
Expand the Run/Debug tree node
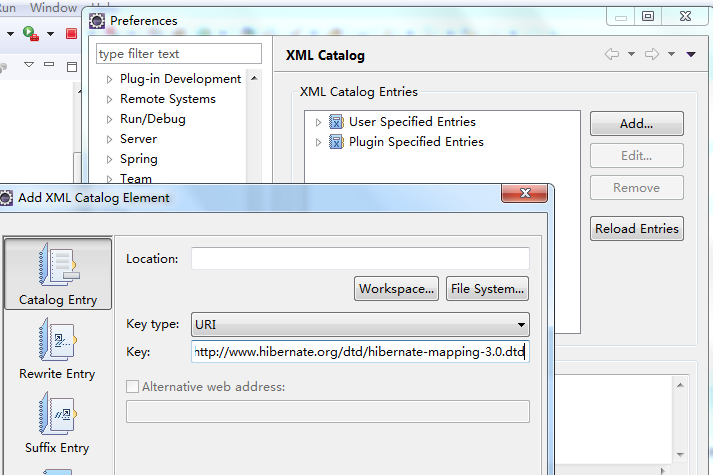(x=109, y=120)
